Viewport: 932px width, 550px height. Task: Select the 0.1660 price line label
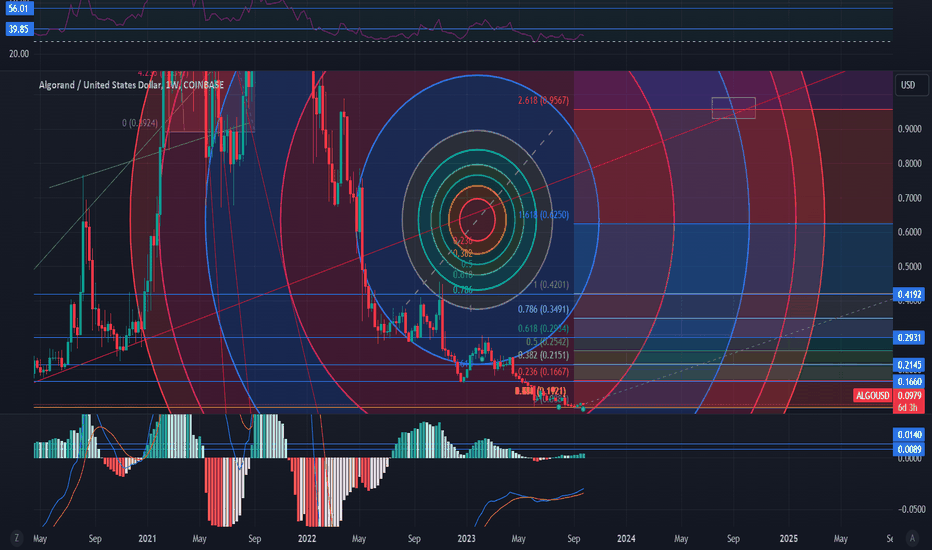click(x=909, y=381)
